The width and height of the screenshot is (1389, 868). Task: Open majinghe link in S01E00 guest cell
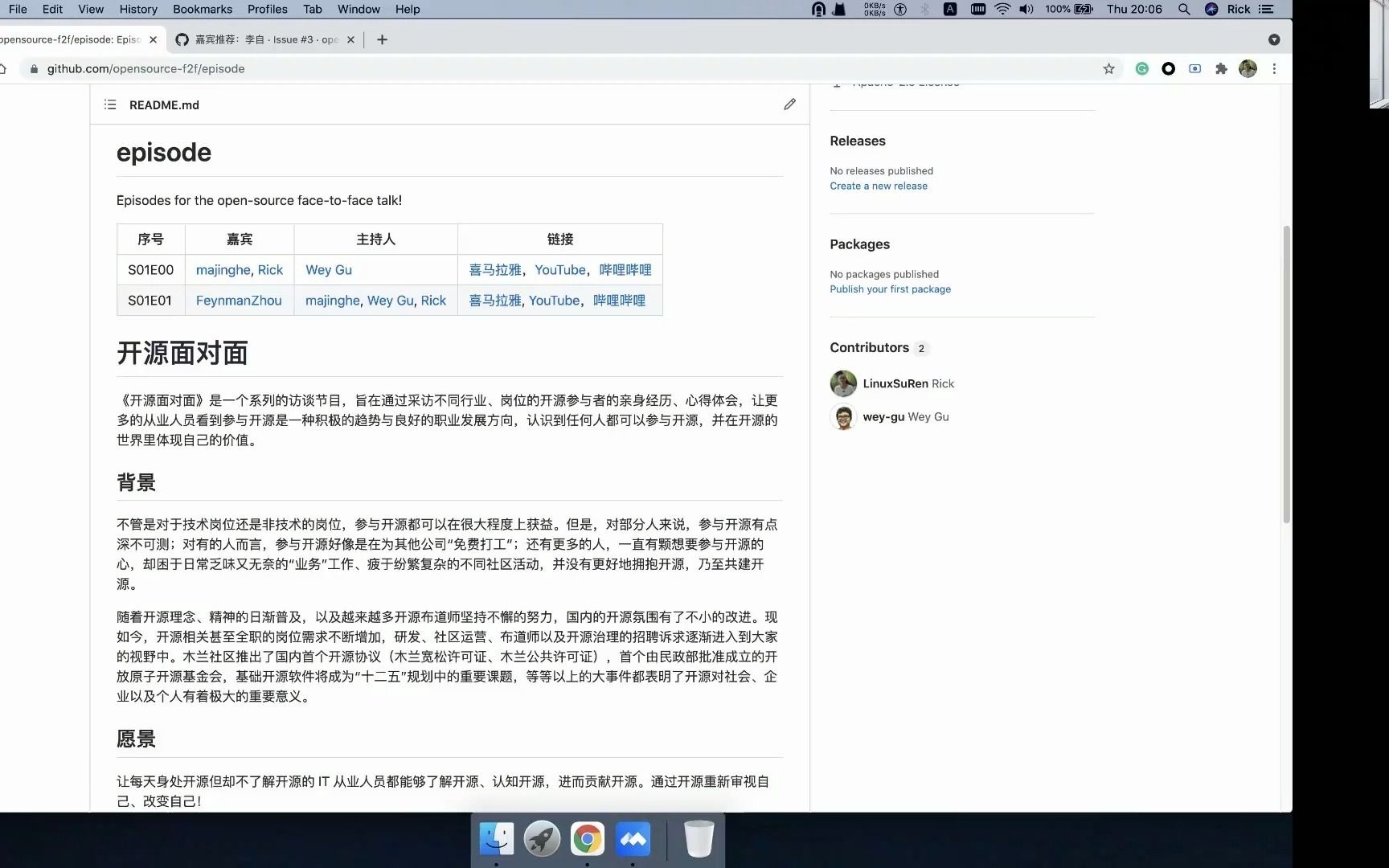click(223, 270)
